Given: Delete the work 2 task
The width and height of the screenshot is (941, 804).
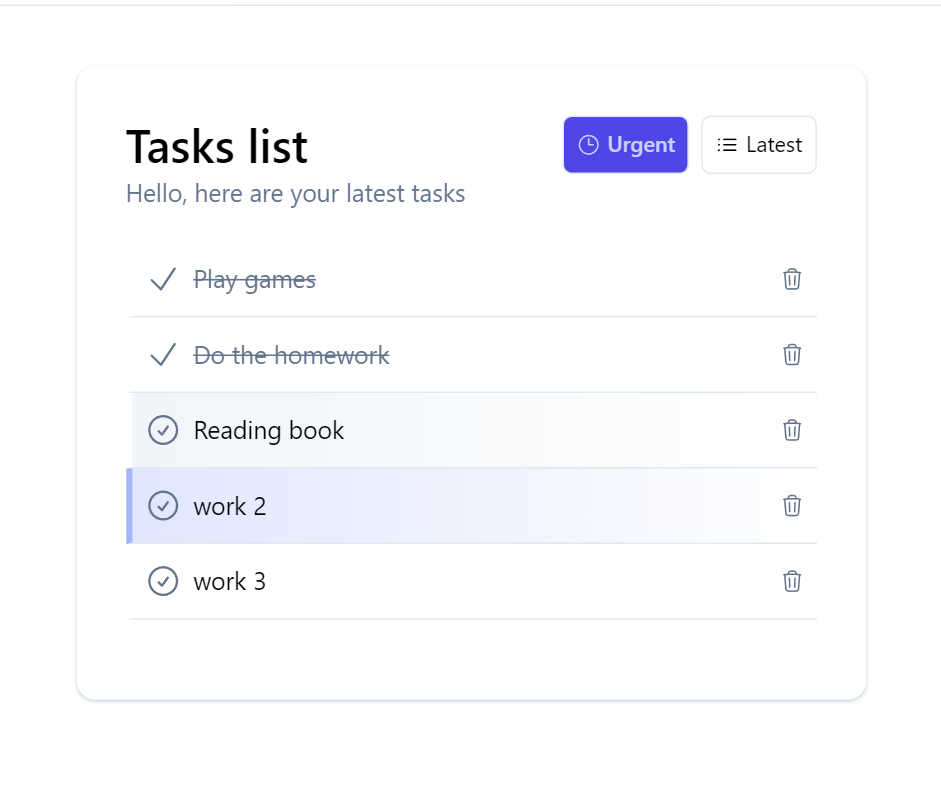Looking at the screenshot, I should 792,506.
